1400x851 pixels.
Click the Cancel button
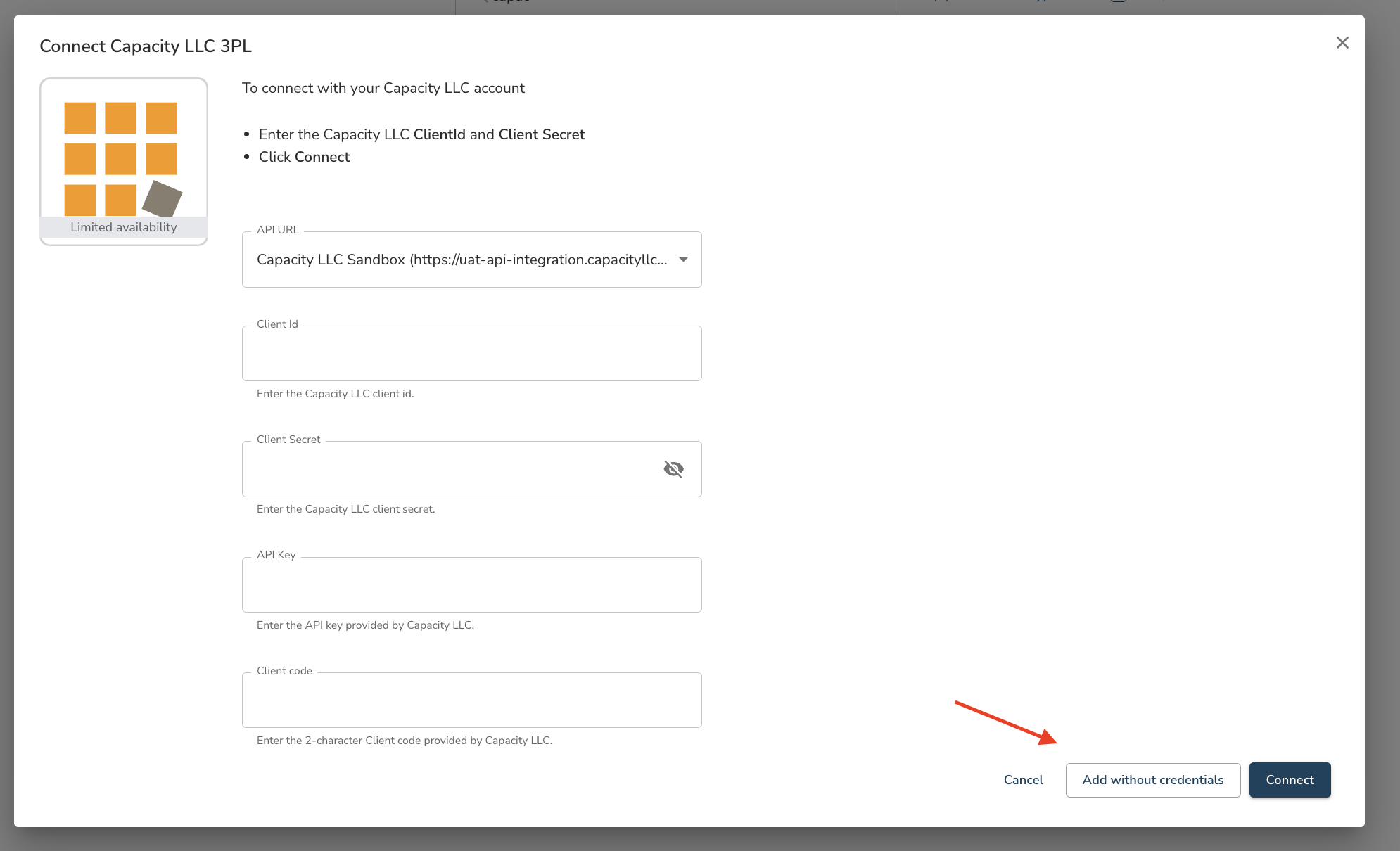click(1023, 780)
